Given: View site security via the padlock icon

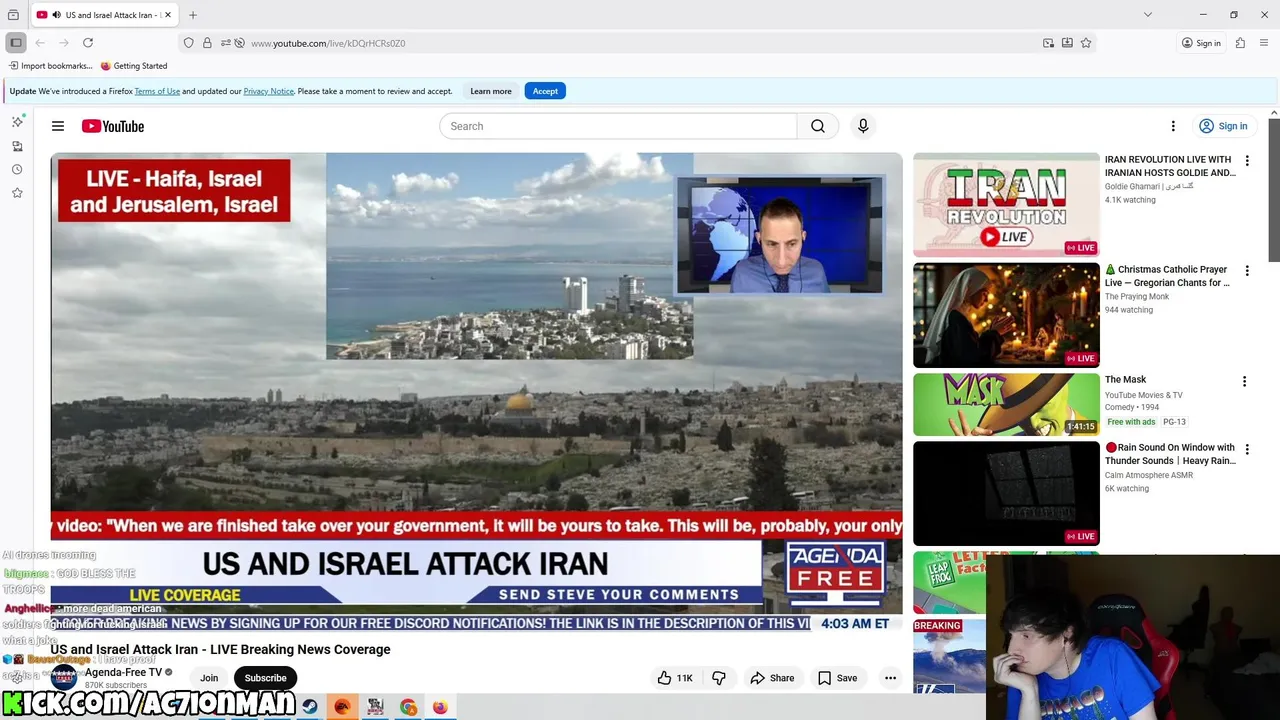Looking at the screenshot, I should 207,43.
